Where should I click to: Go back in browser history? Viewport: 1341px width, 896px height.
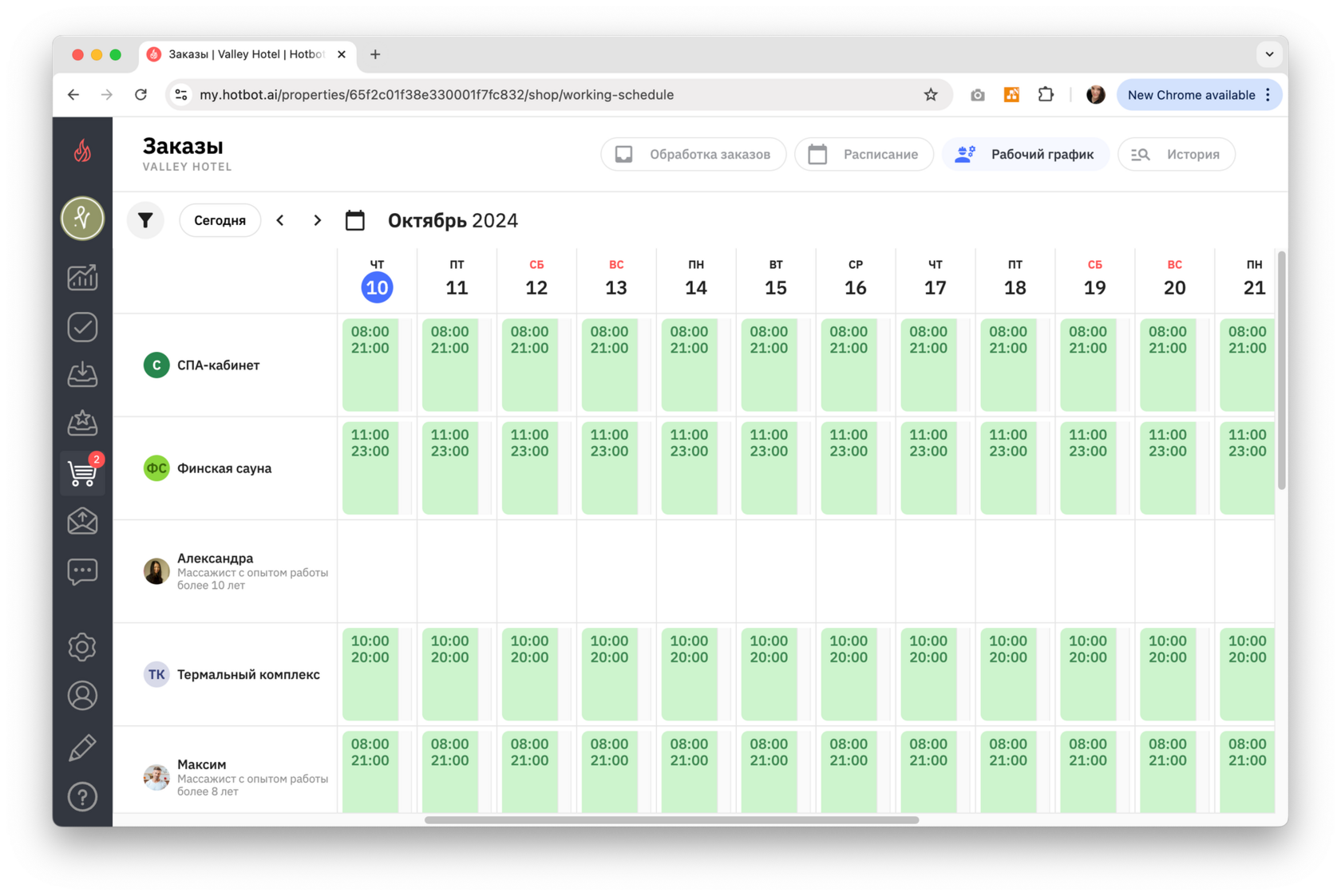(x=73, y=95)
